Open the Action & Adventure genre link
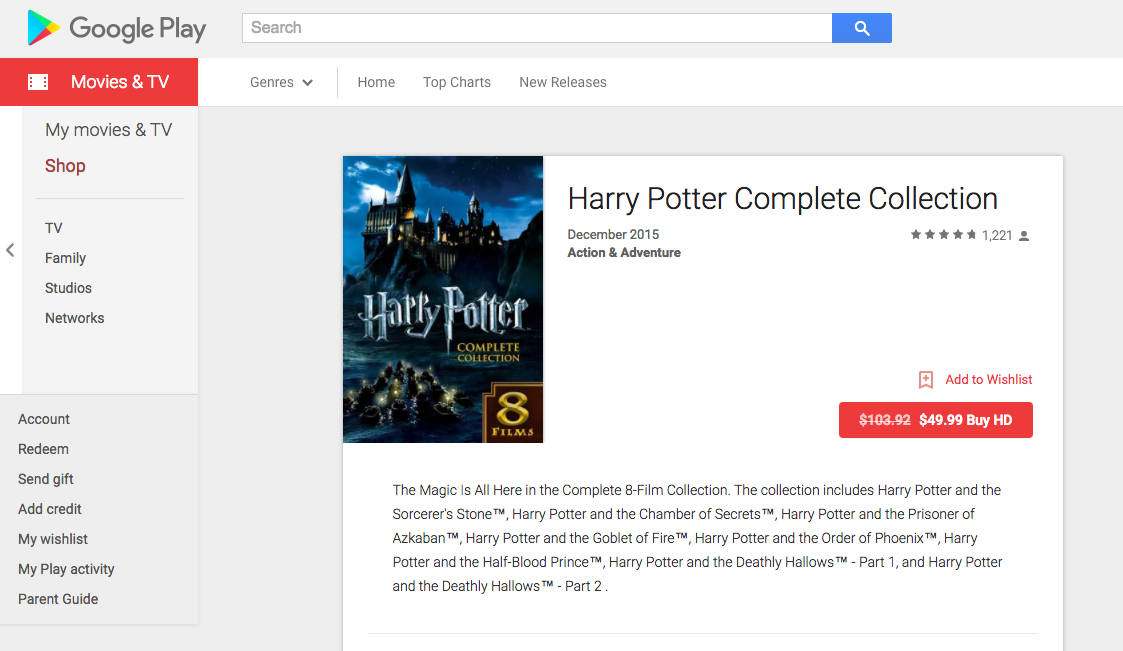The width and height of the screenshot is (1123, 651). [x=624, y=253]
